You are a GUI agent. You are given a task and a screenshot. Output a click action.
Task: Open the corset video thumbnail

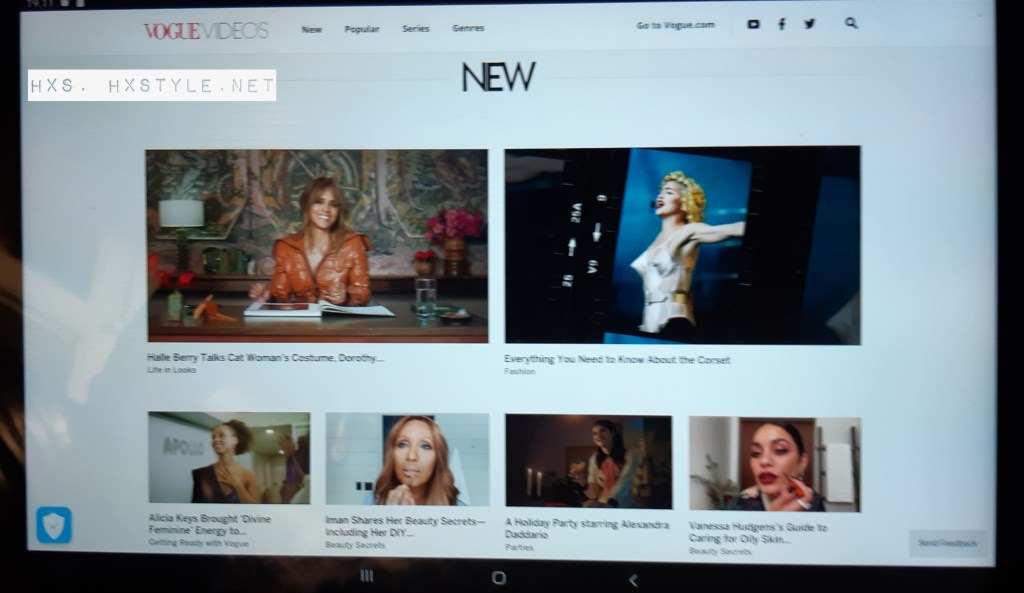pyautogui.click(x=682, y=245)
